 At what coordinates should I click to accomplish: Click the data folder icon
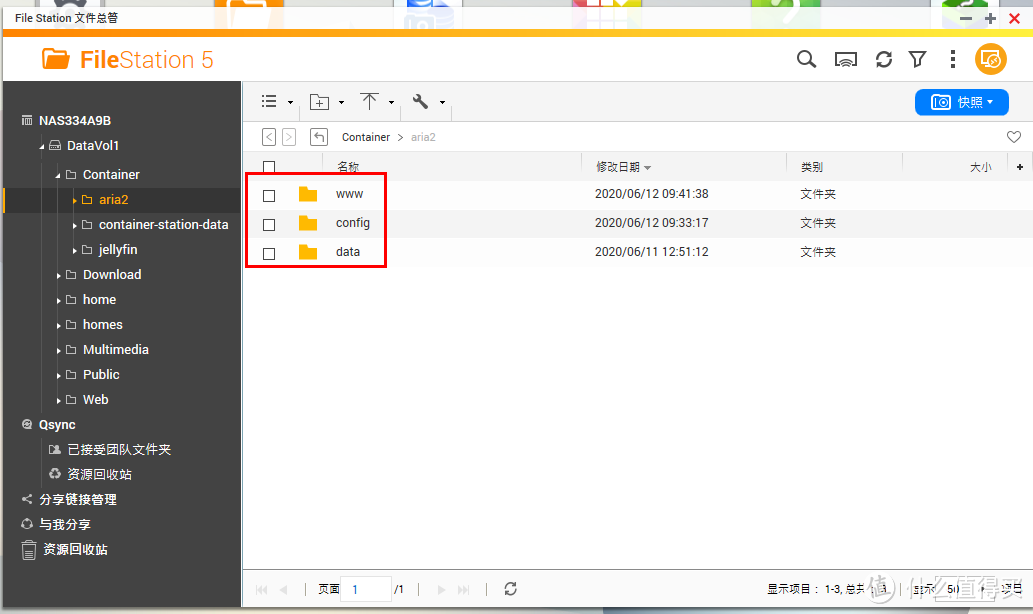(308, 252)
